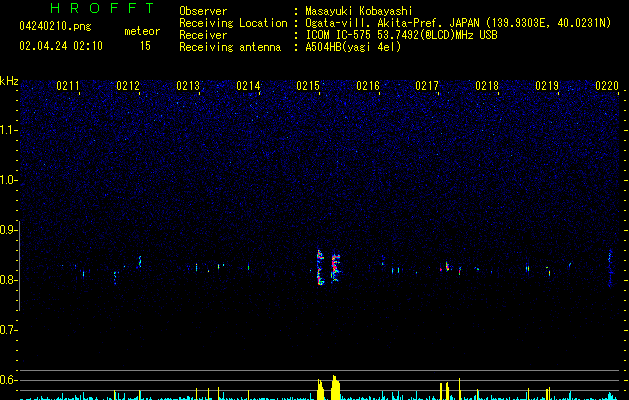Click the 0.8 kHz axis label
Image resolution: width=629 pixels, height=400 pixels.
[x=8, y=280]
